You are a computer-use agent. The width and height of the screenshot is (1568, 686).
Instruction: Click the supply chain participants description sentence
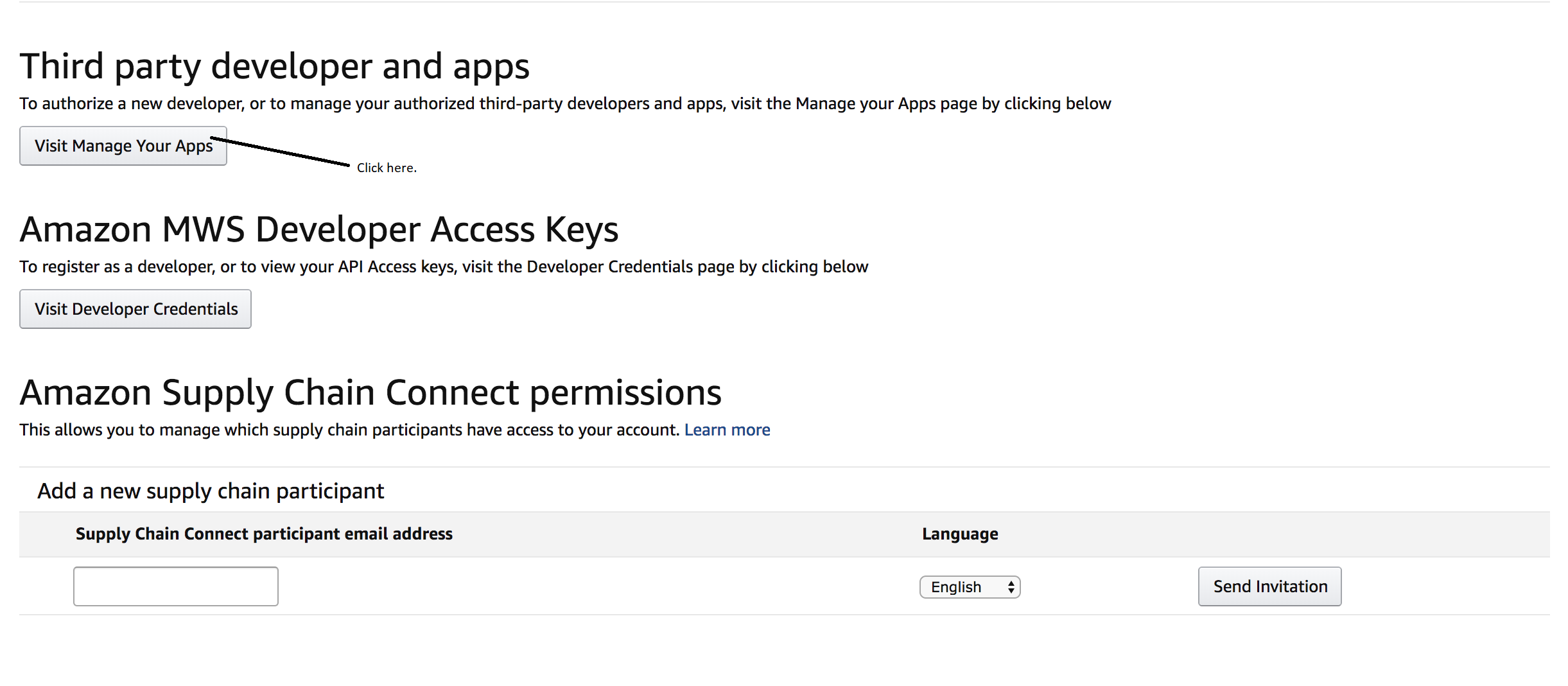[349, 430]
